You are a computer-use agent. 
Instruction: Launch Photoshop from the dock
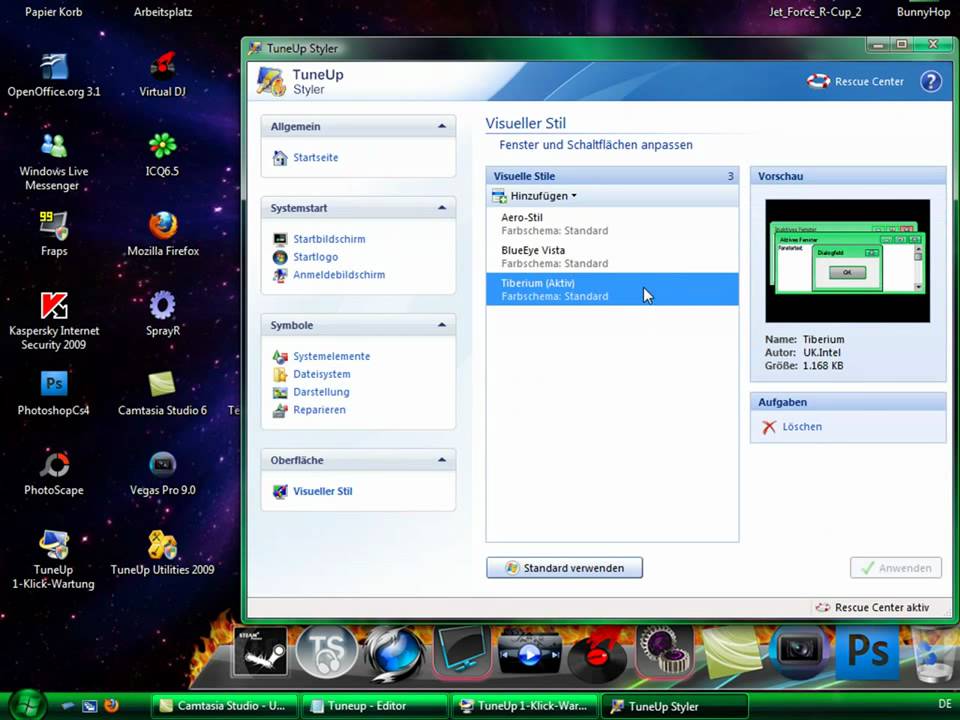coord(869,651)
